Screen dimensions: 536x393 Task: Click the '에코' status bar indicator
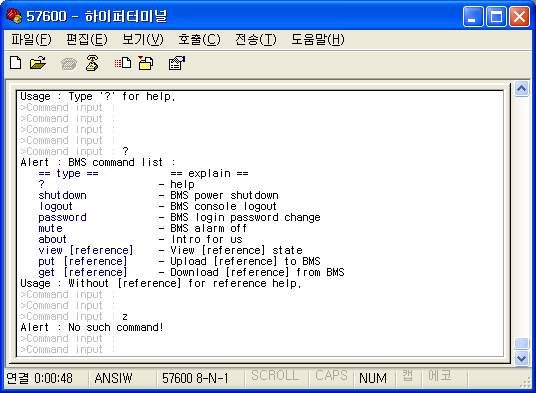click(440, 376)
